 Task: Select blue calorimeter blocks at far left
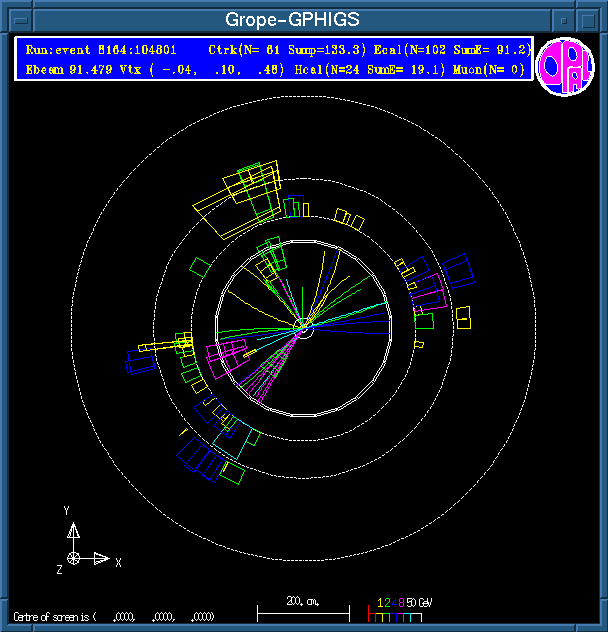pyautogui.click(x=140, y=361)
